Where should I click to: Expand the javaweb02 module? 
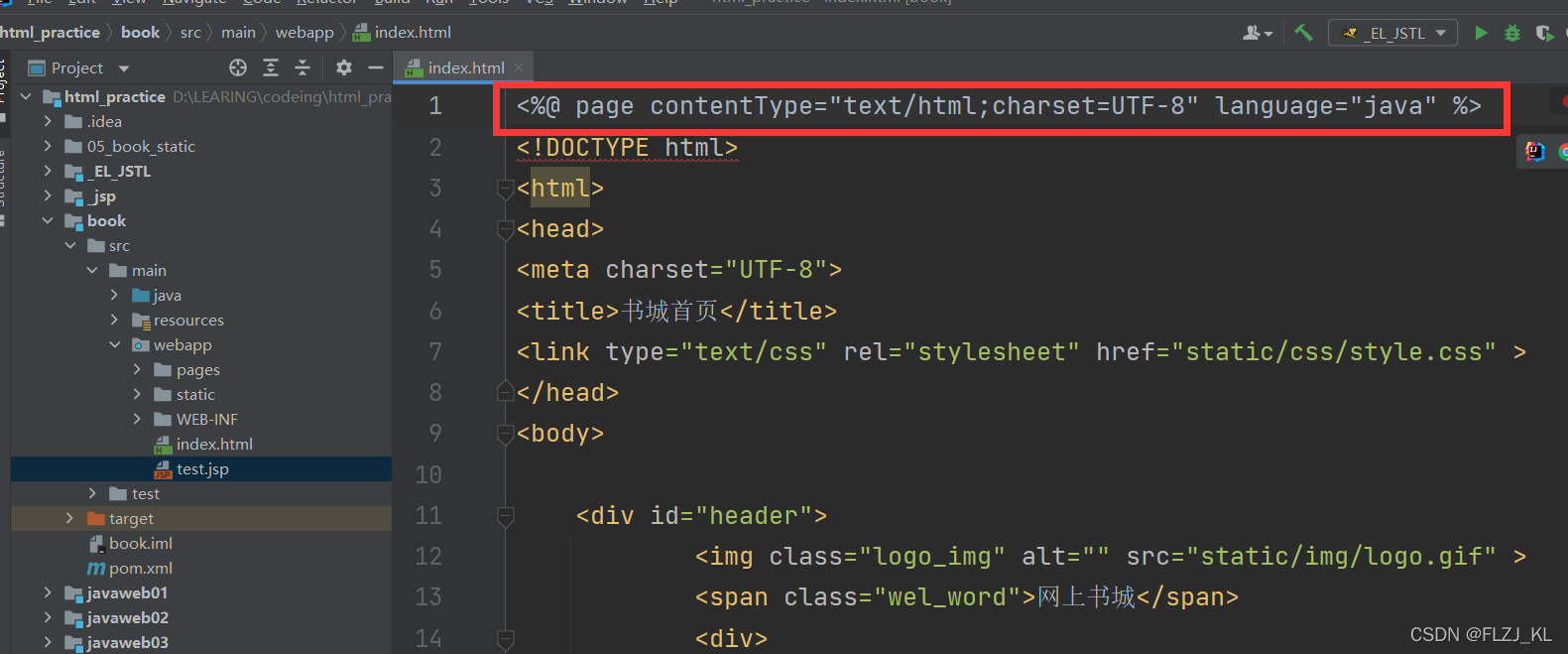tap(48, 617)
